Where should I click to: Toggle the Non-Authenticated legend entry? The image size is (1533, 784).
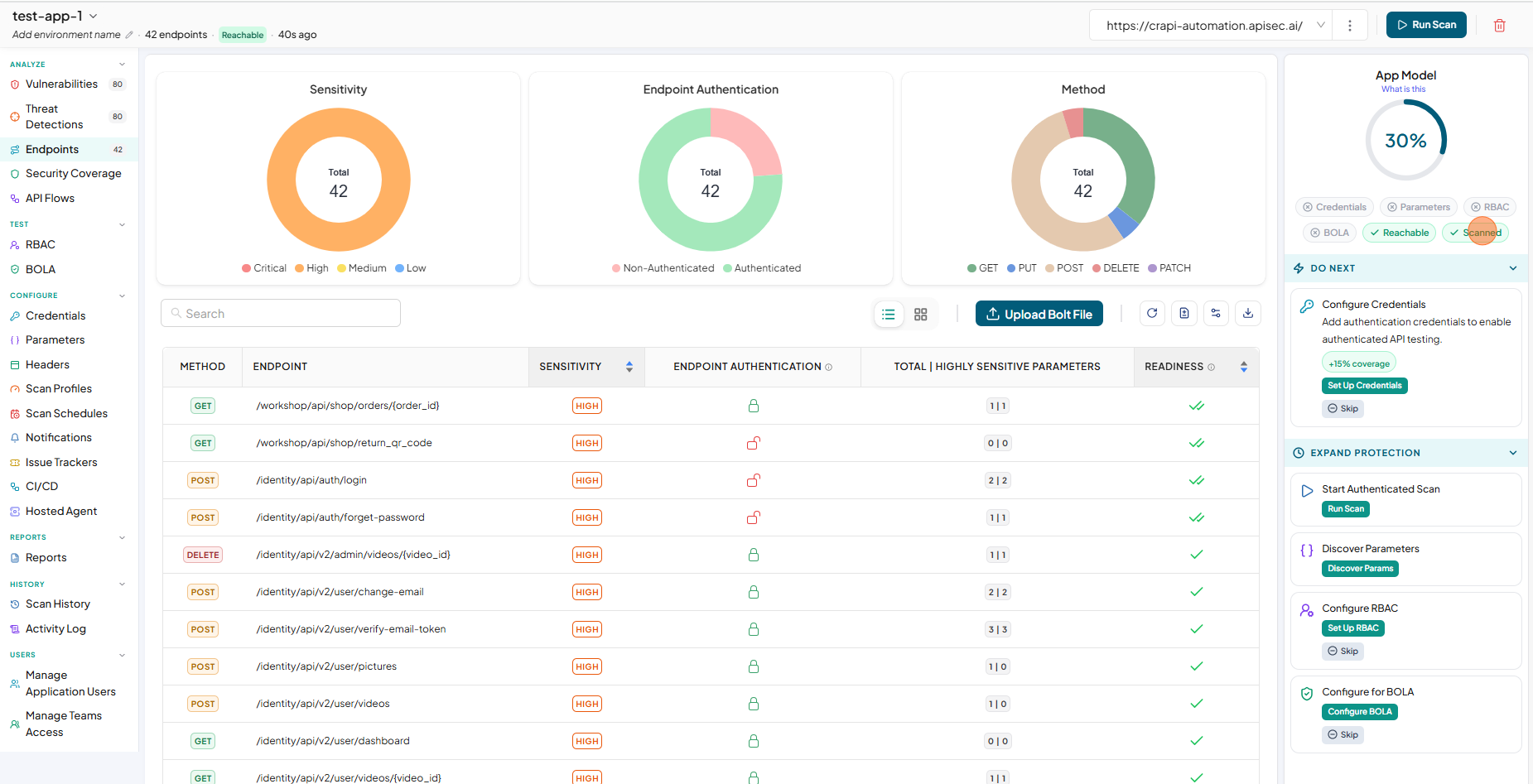pos(663,268)
